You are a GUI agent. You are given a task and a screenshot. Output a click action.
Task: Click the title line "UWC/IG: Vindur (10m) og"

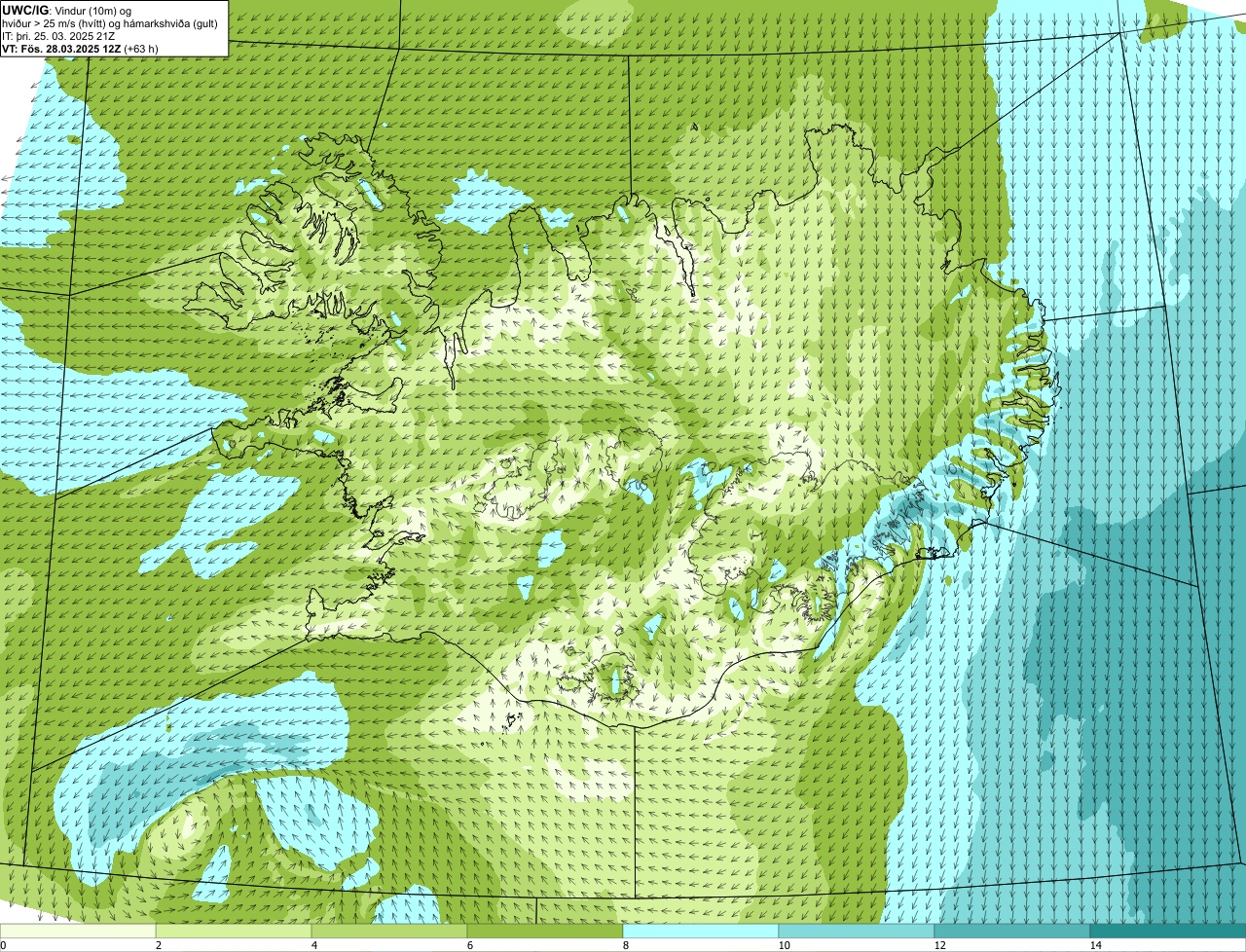tap(66, 10)
